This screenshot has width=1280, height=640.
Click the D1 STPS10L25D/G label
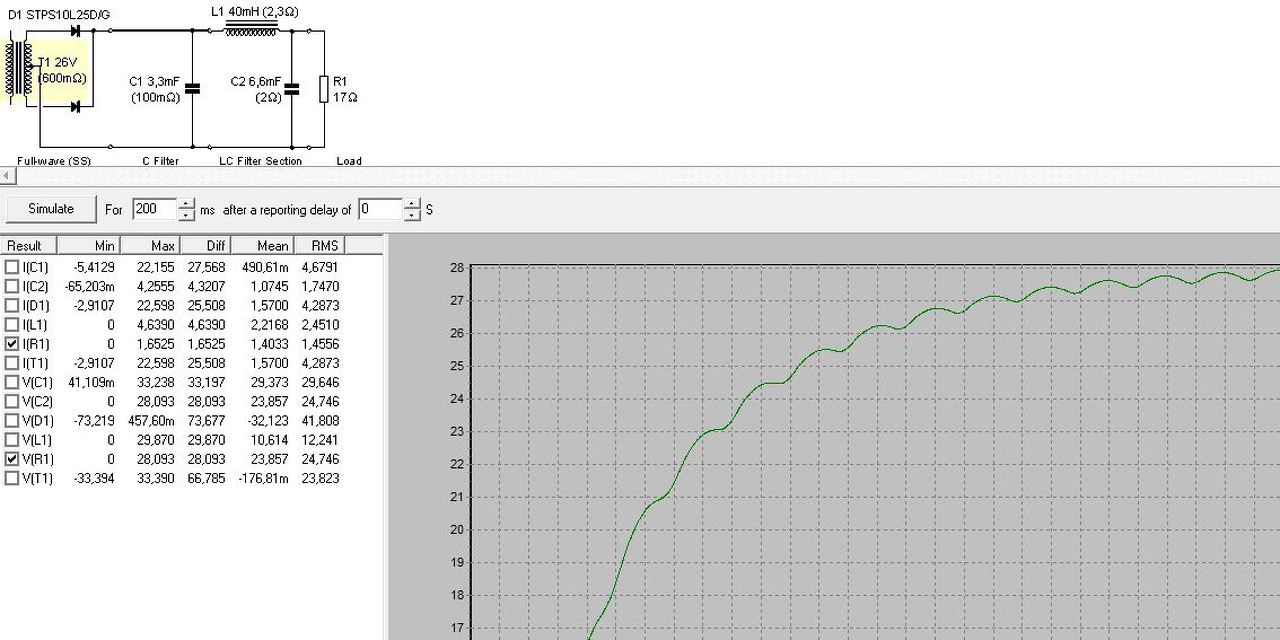tap(59, 14)
